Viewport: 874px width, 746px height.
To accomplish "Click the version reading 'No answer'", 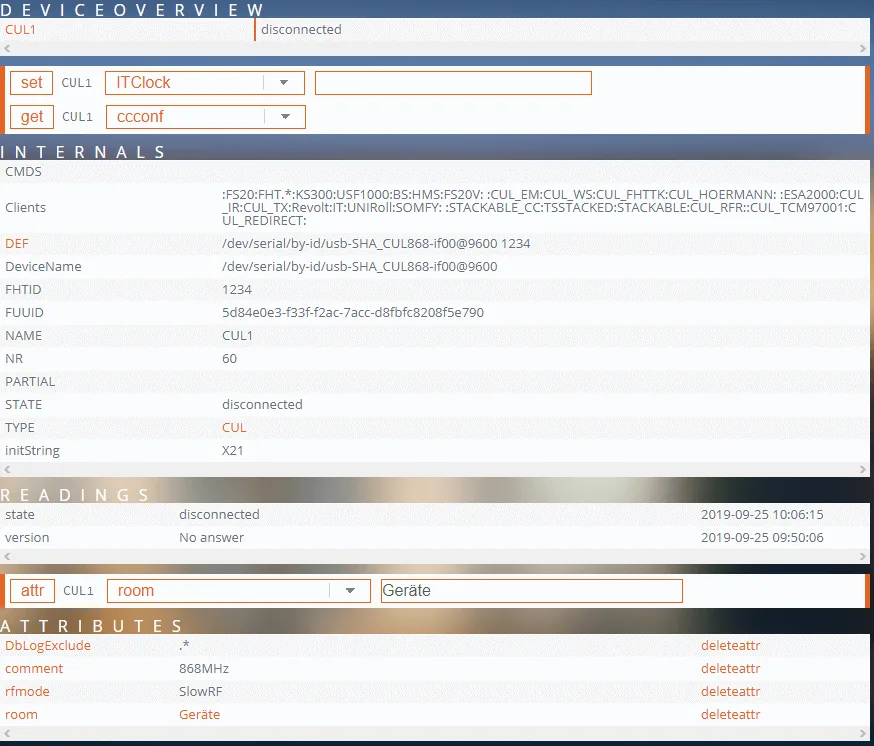I will click(212, 537).
